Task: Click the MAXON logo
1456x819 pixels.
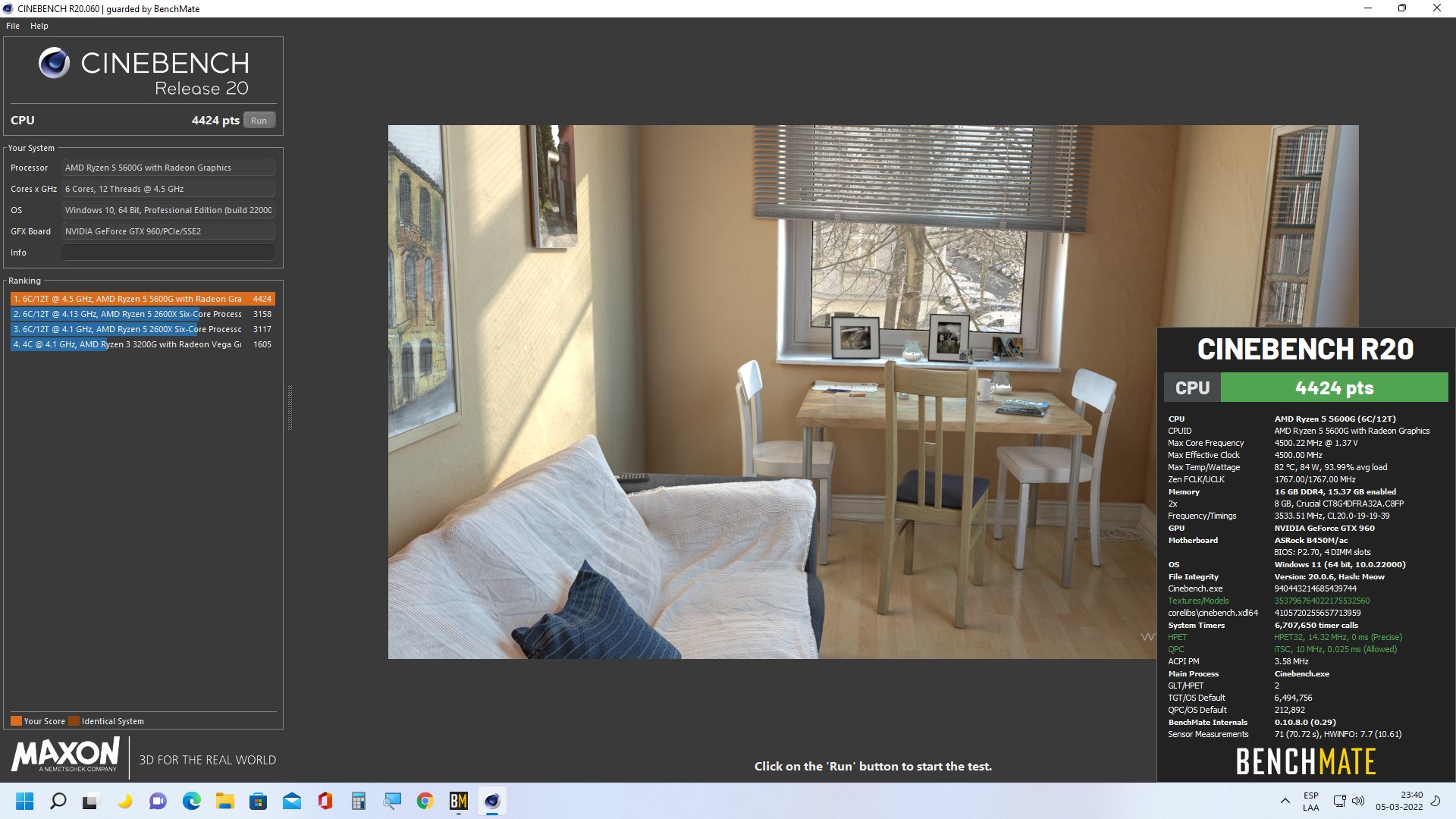Action: pos(65,755)
